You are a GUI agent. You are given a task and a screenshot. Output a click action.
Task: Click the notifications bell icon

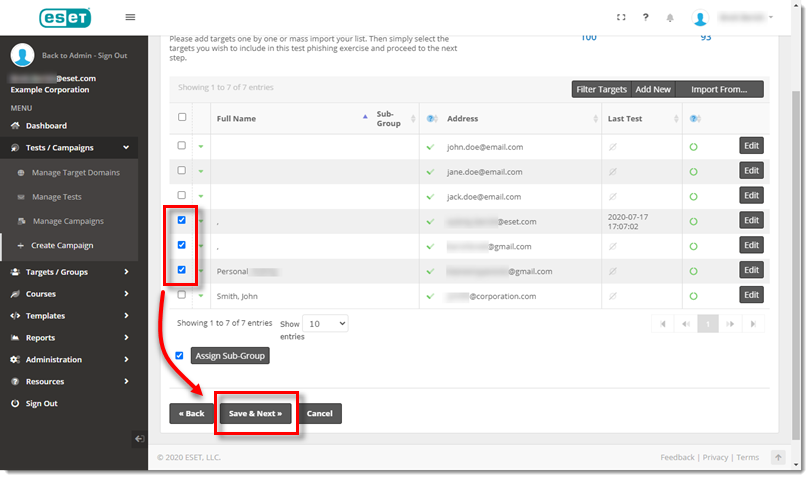point(670,18)
